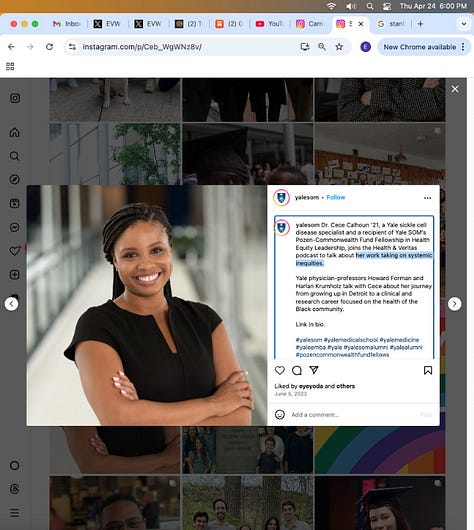Viewport: 474px width, 530px height.
Task: Follow the yalesom account
Action: [336, 197]
